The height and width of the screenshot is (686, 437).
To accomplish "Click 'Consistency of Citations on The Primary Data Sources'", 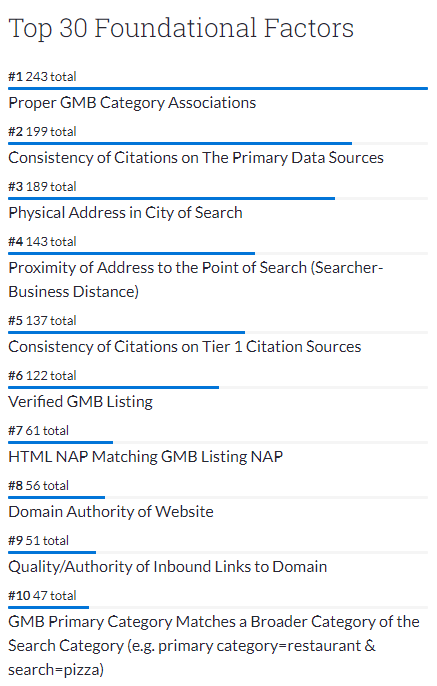I will pyautogui.click(x=196, y=158).
